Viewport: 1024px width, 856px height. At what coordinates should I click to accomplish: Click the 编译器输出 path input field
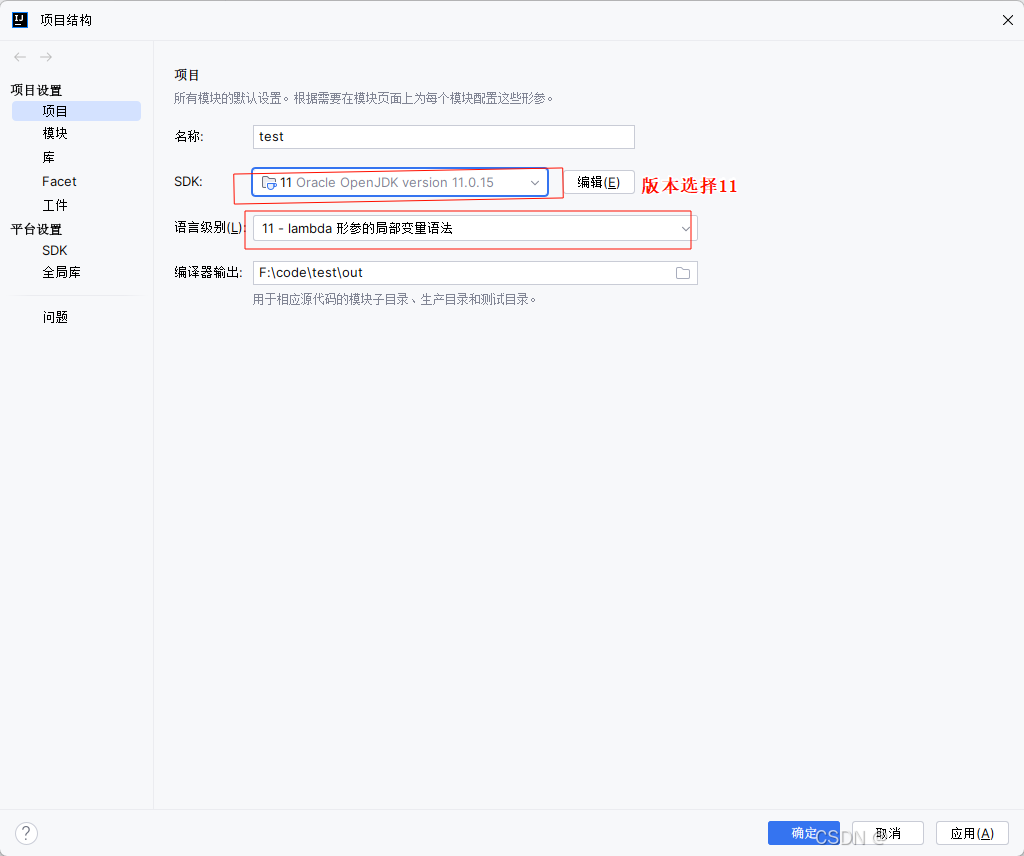point(475,273)
